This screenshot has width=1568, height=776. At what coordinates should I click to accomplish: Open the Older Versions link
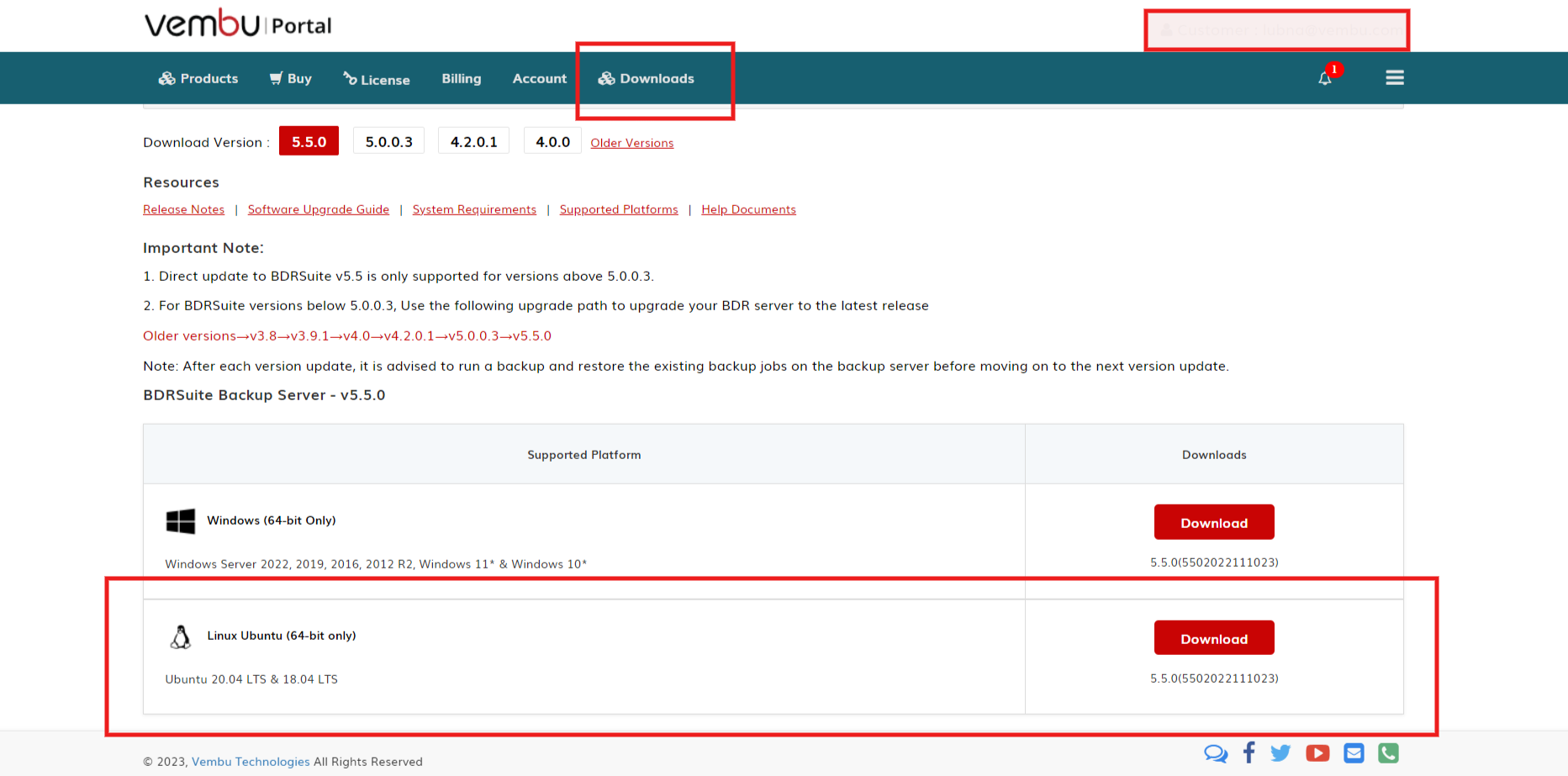click(x=632, y=143)
